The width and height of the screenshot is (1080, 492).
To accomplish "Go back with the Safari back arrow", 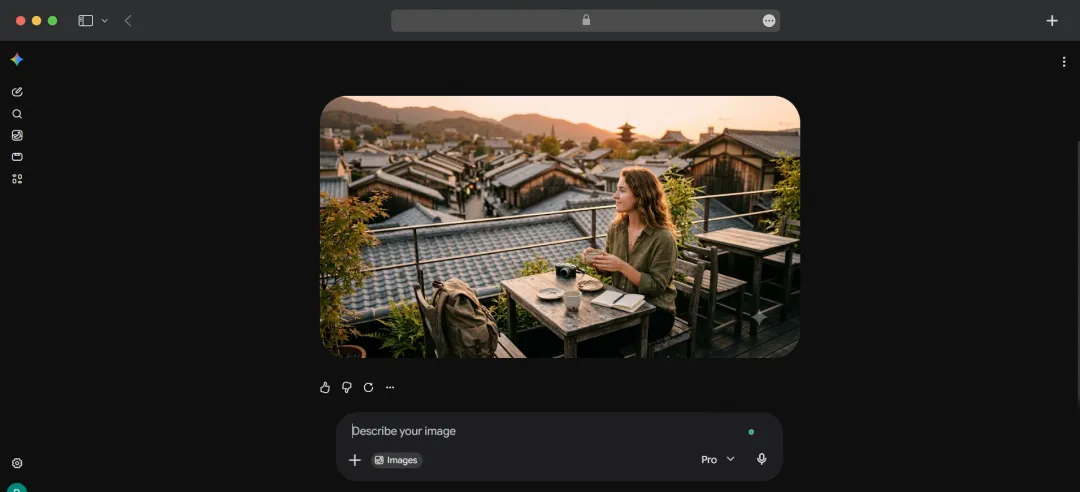I will coord(128,21).
